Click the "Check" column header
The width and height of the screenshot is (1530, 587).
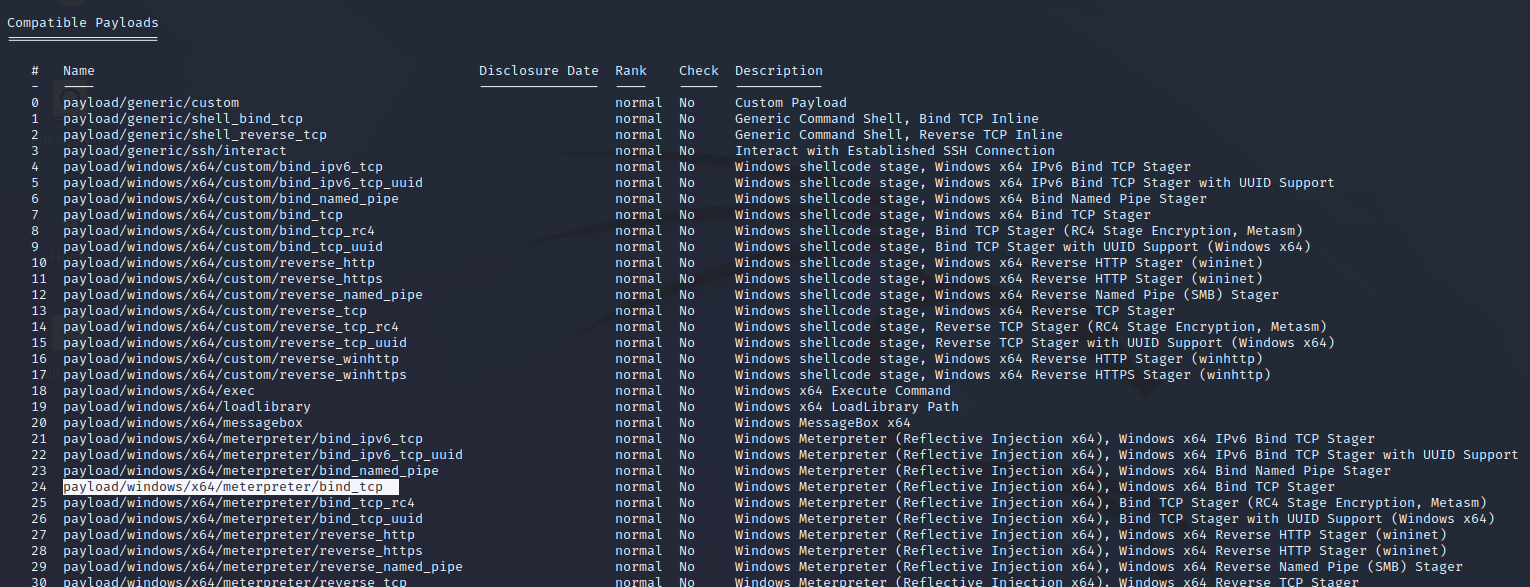[x=699, y=71]
